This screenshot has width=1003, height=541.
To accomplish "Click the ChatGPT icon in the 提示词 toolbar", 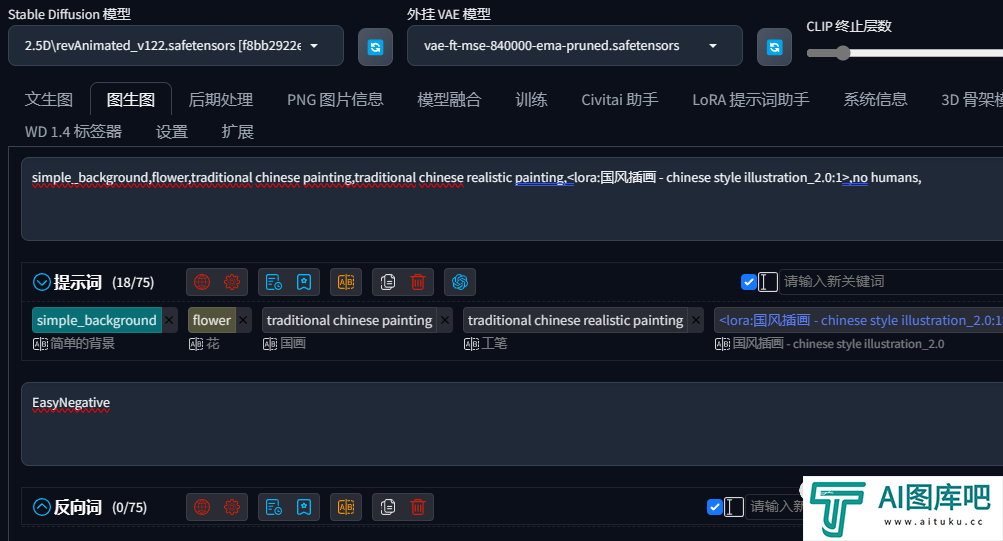I will click(x=460, y=282).
